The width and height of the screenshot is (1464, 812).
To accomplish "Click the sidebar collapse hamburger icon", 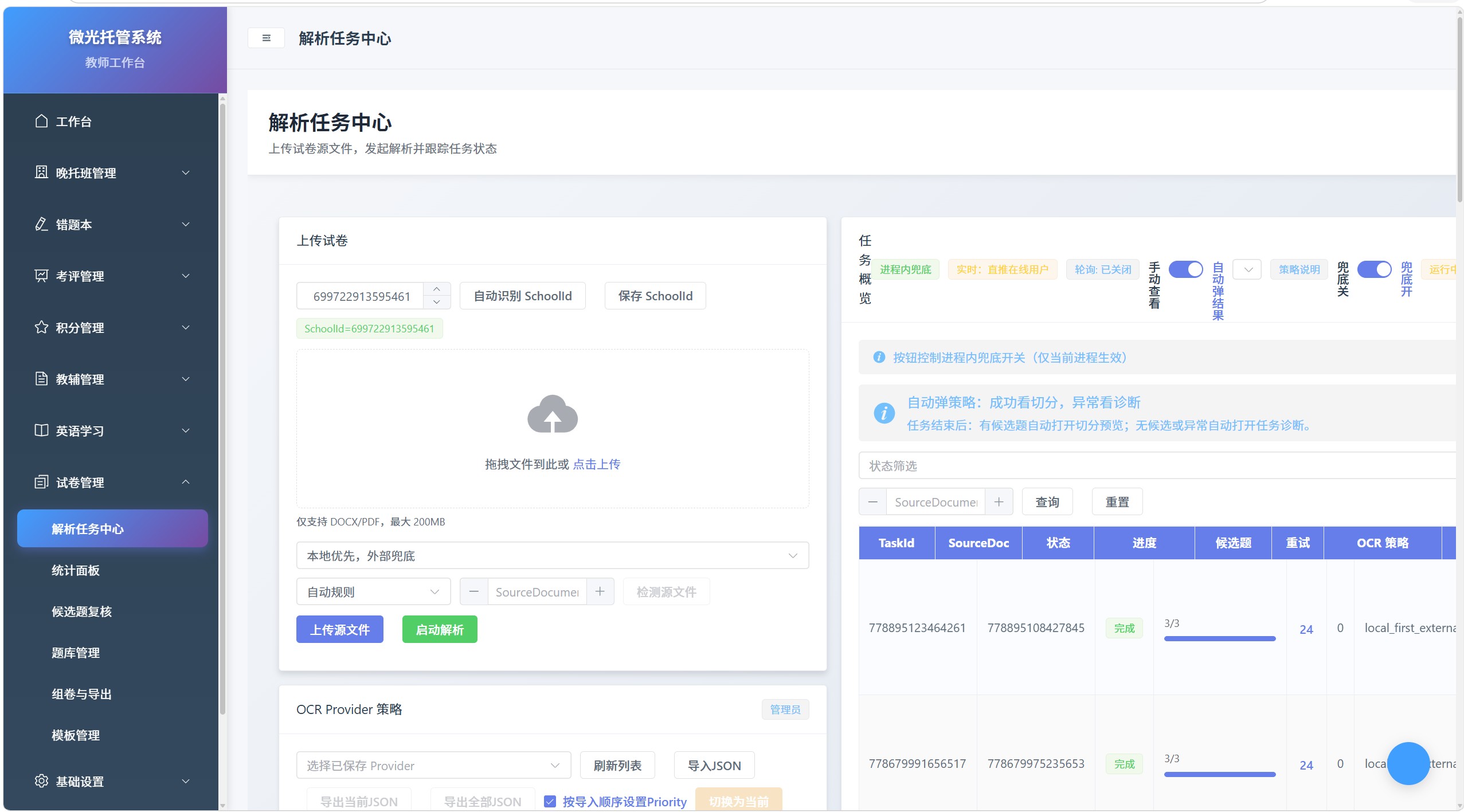I will [x=266, y=38].
